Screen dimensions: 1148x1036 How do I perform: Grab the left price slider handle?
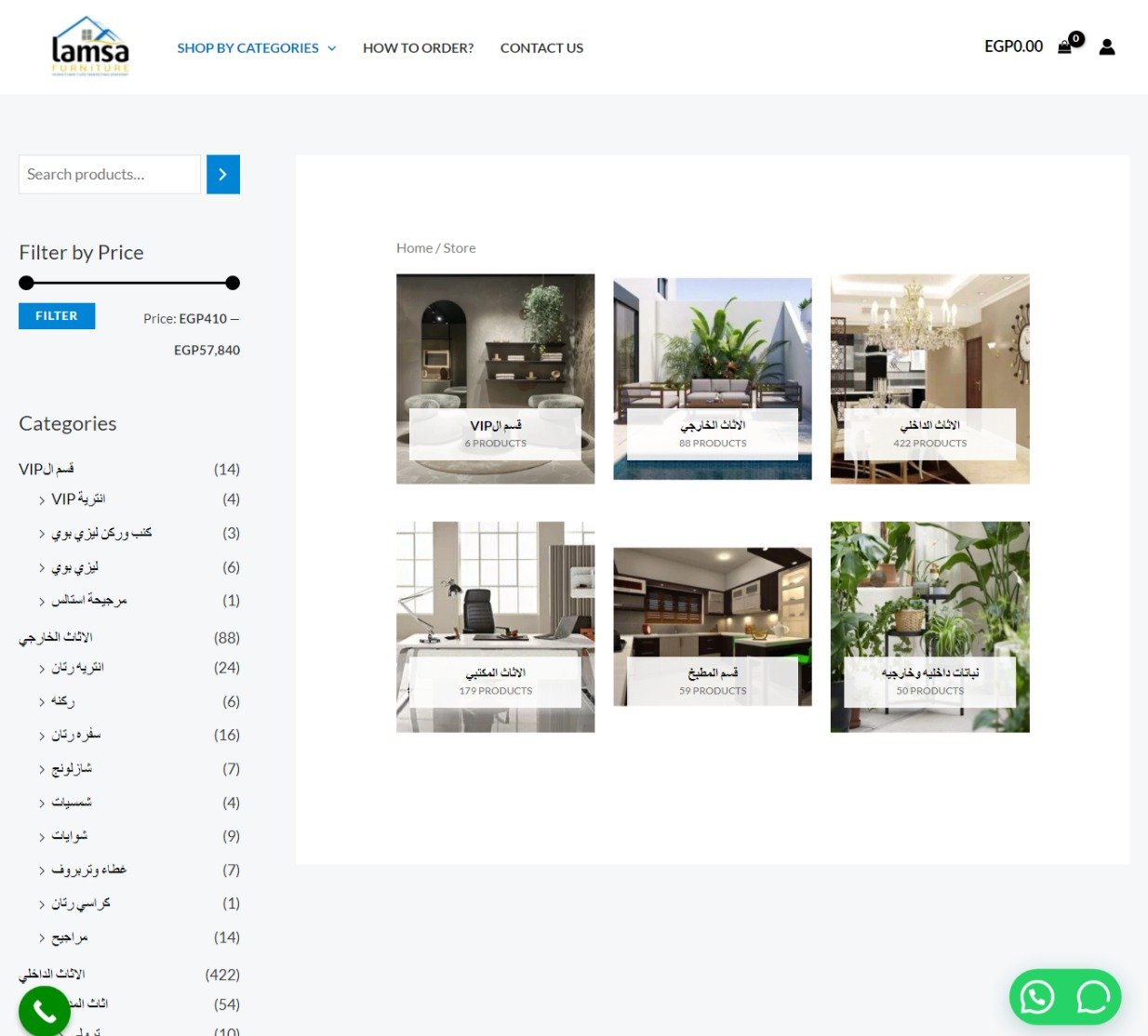tap(26, 283)
